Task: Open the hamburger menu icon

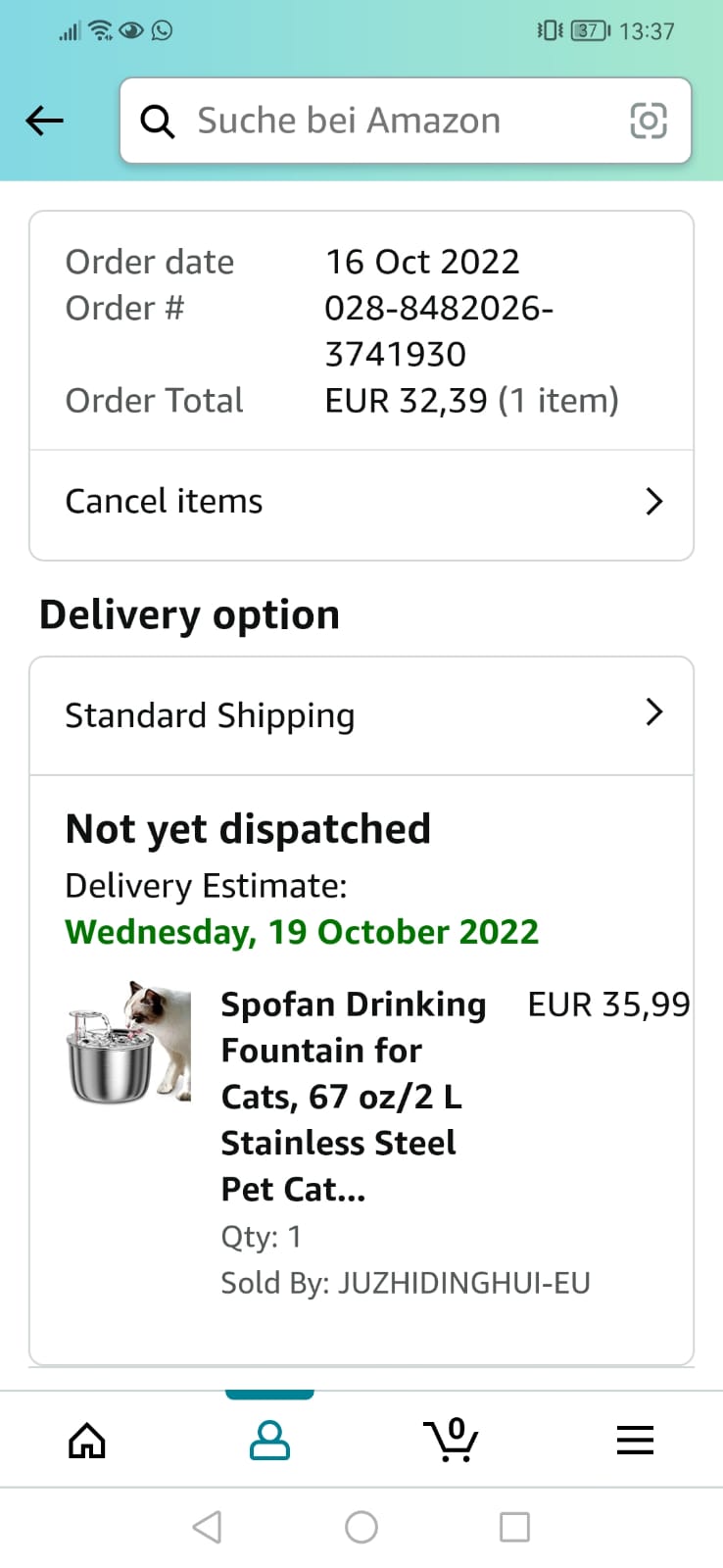Action: coord(635,1440)
